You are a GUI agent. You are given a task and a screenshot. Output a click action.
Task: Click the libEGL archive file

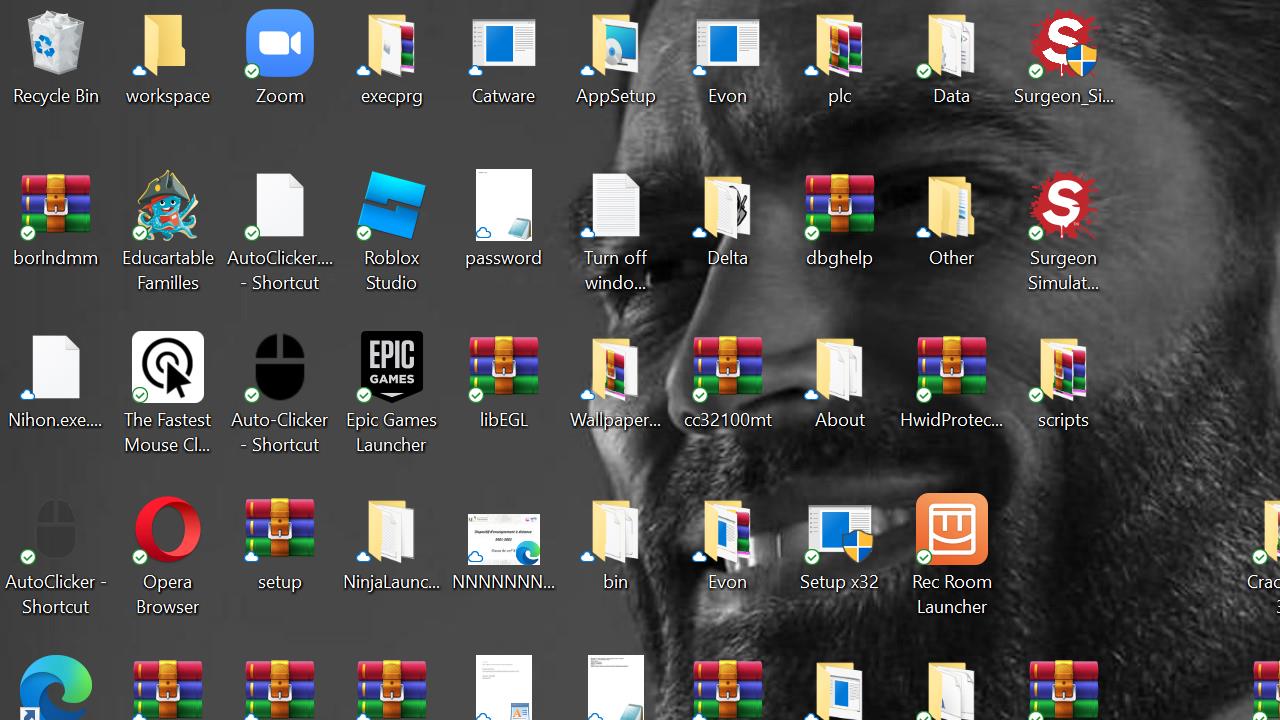tap(503, 368)
